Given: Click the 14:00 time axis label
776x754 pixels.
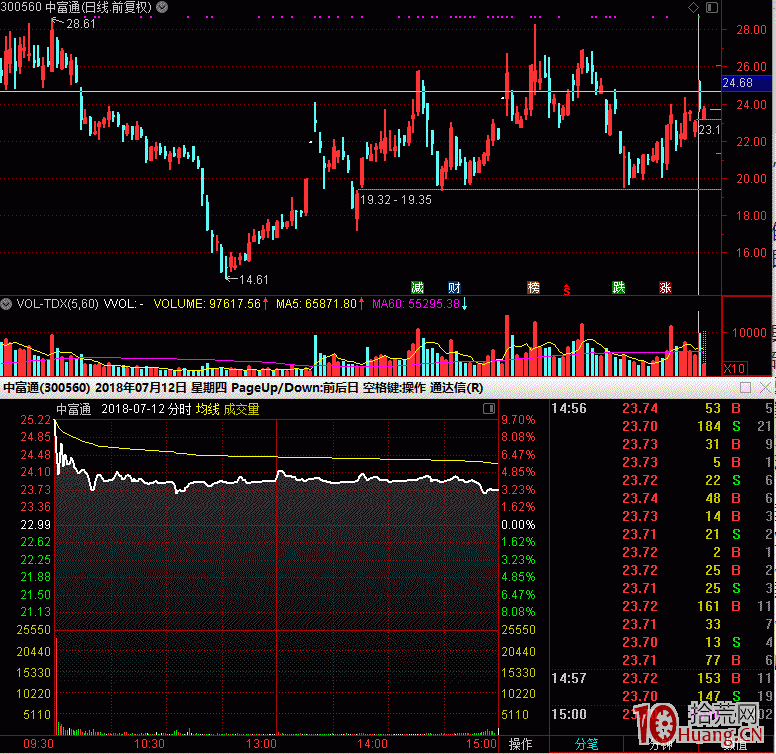Looking at the screenshot, I should tap(373, 744).
